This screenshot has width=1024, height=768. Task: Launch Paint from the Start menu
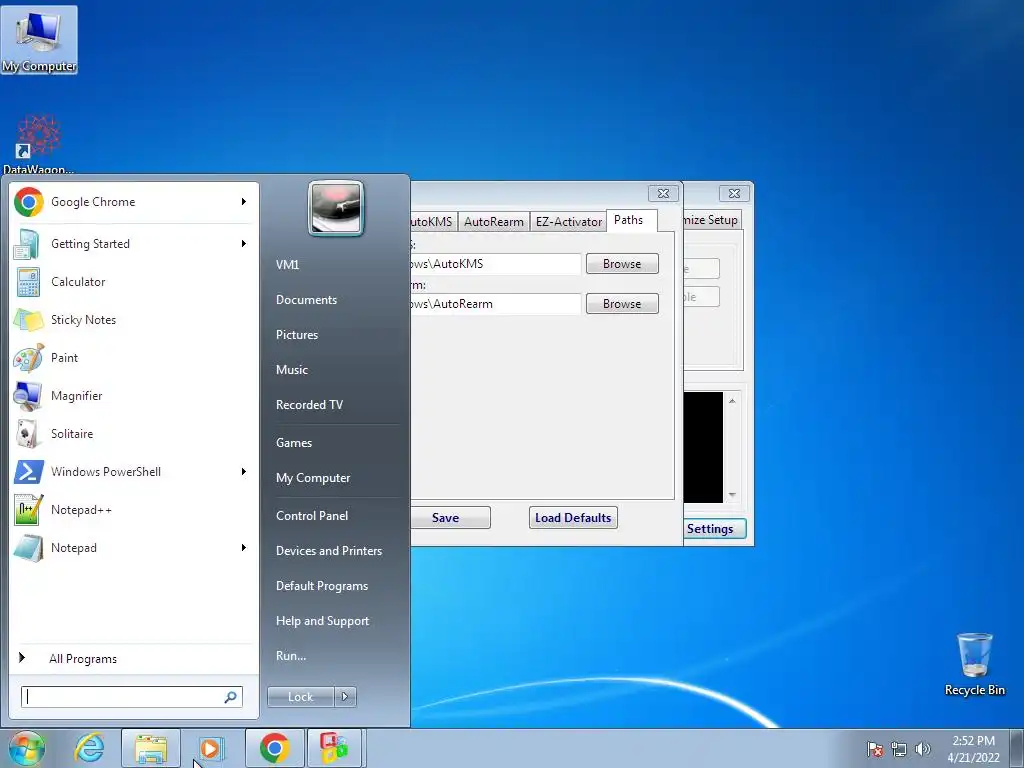133,357
